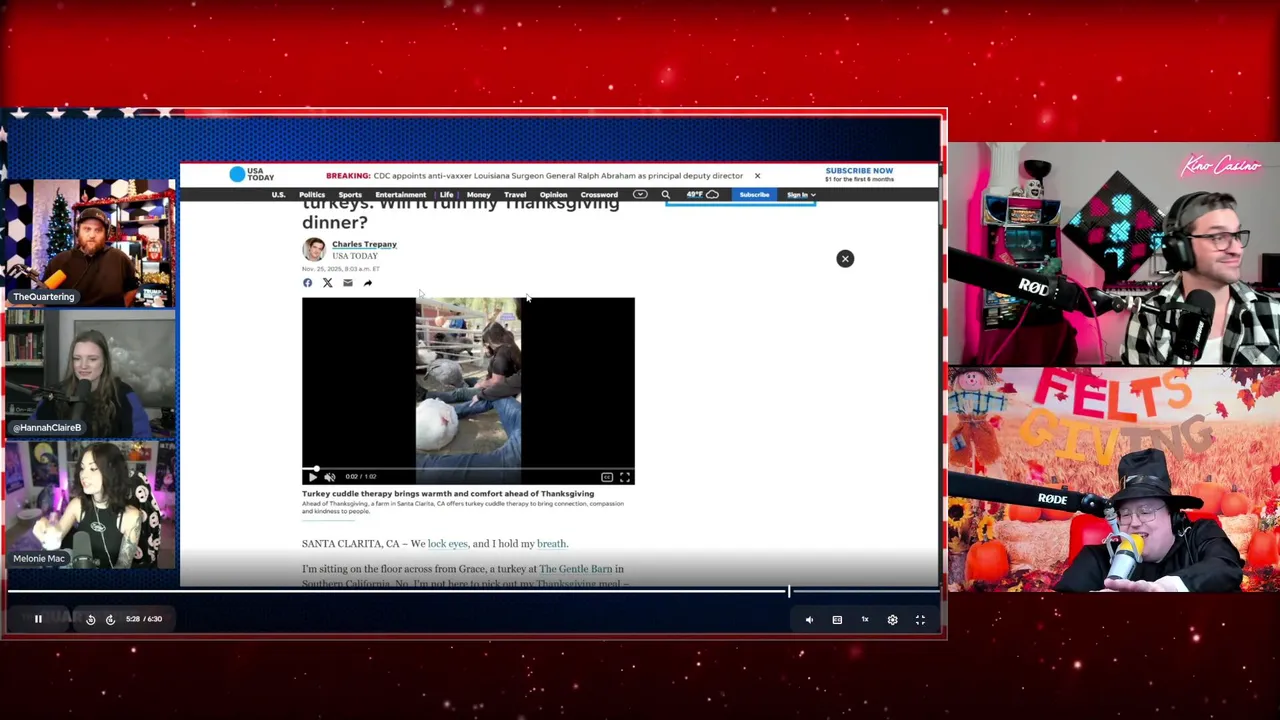
Task: Open the Entertainment section
Action: [400, 195]
